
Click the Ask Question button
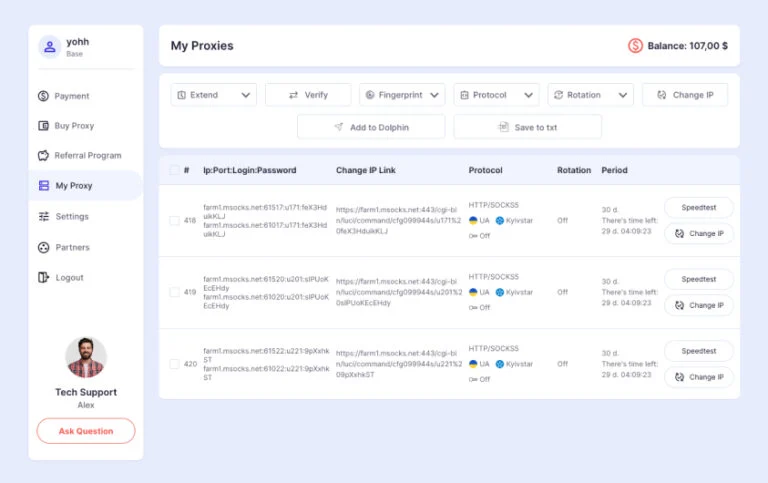point(86,431)
